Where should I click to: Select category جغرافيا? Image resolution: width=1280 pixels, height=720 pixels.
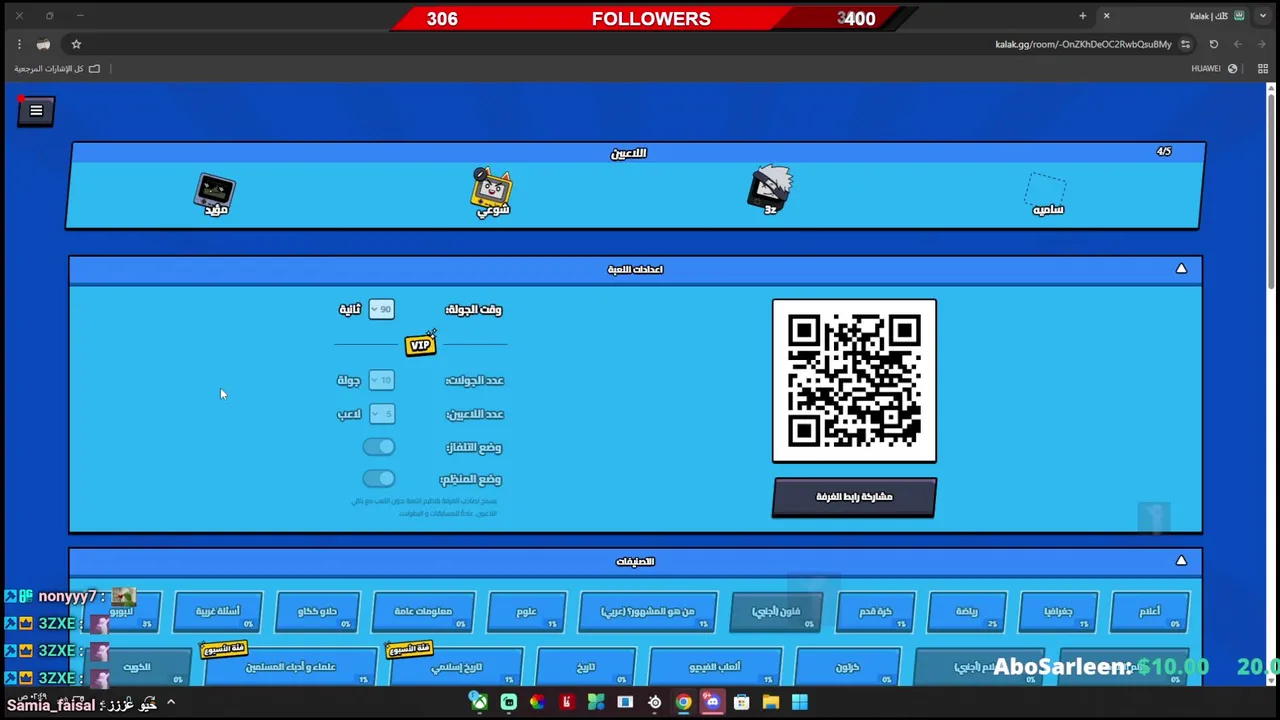click(x=1058, y=612)
